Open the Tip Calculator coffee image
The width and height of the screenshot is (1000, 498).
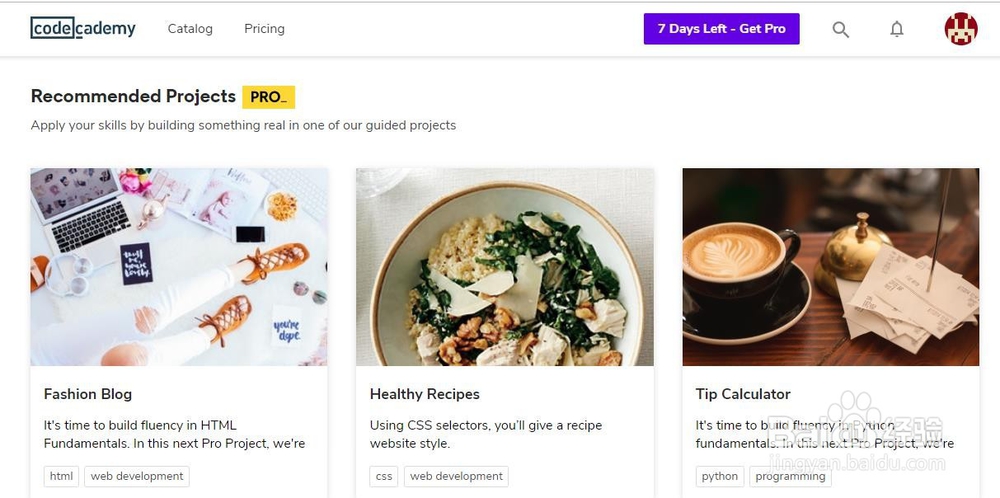click(831, 266)
